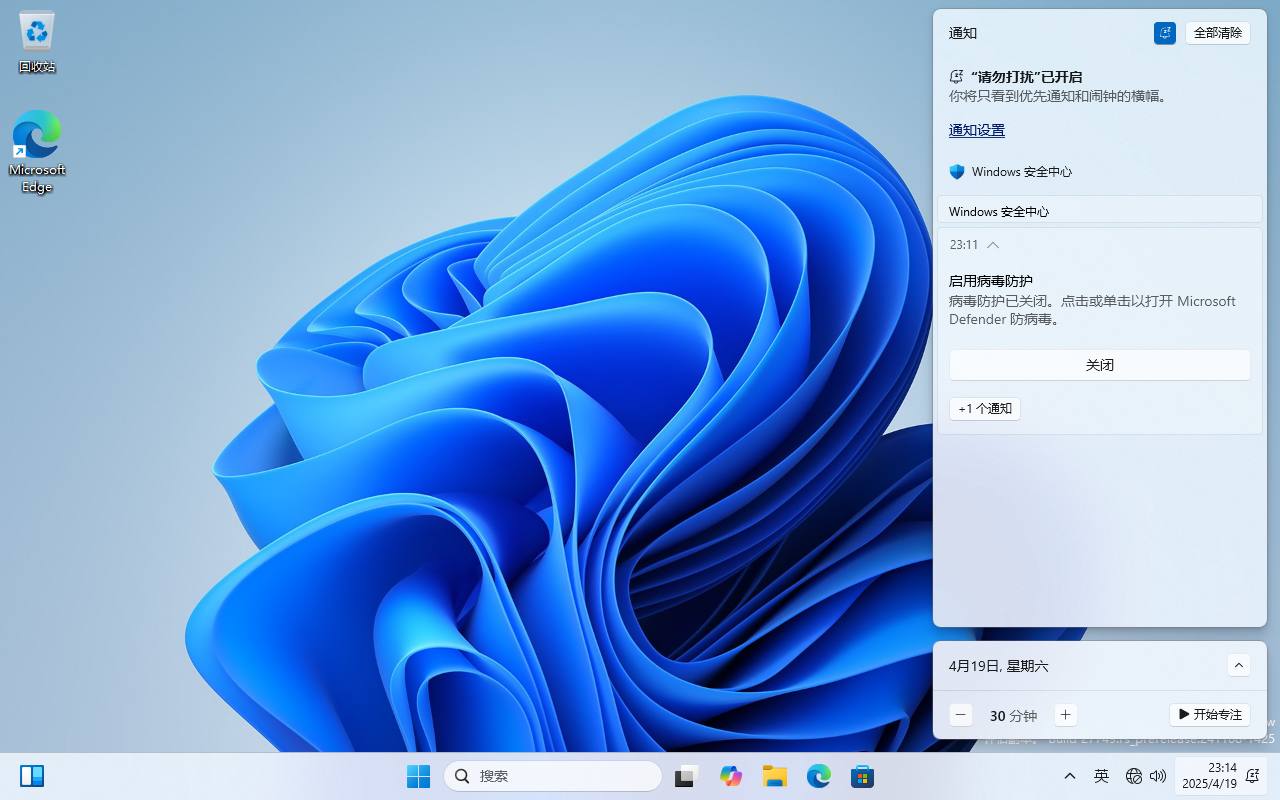
Task: Open the 通知设置 link
Action: [977, 130]
